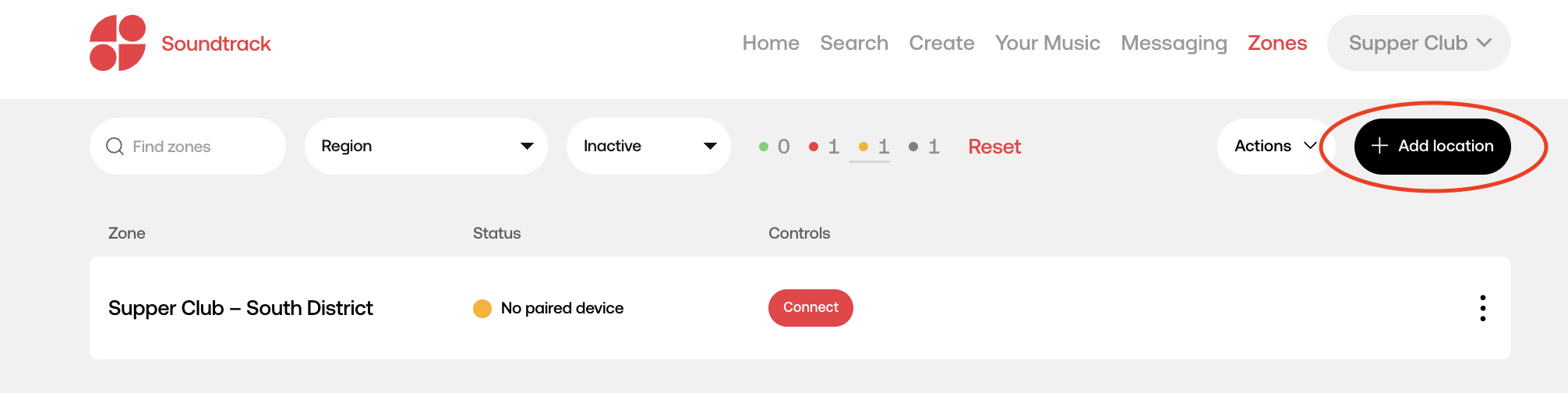Open the Inactive status dropdown

pyautogui.click(x=648, y=147)
